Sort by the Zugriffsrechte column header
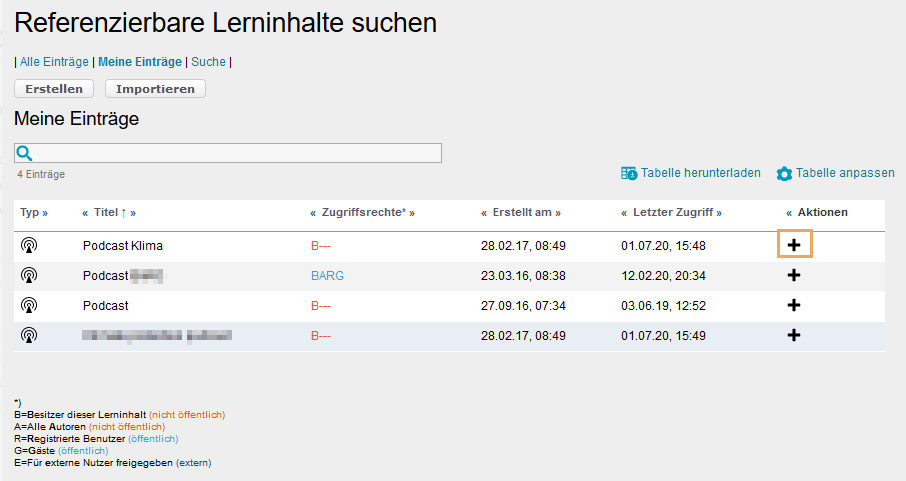The height and width of the screenshot is (481, 906). [362, 213]
